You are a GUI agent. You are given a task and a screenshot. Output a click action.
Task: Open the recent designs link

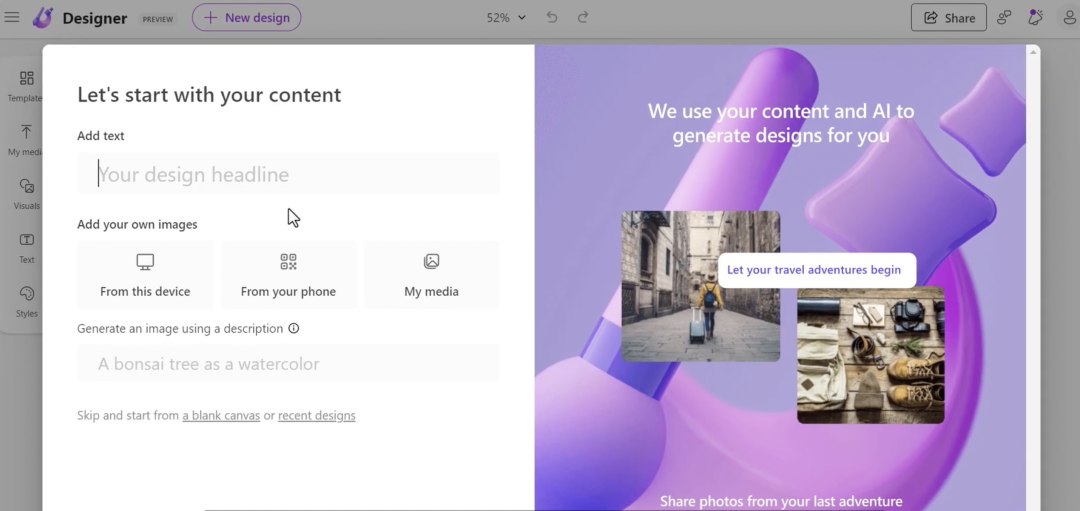(317, 415)
